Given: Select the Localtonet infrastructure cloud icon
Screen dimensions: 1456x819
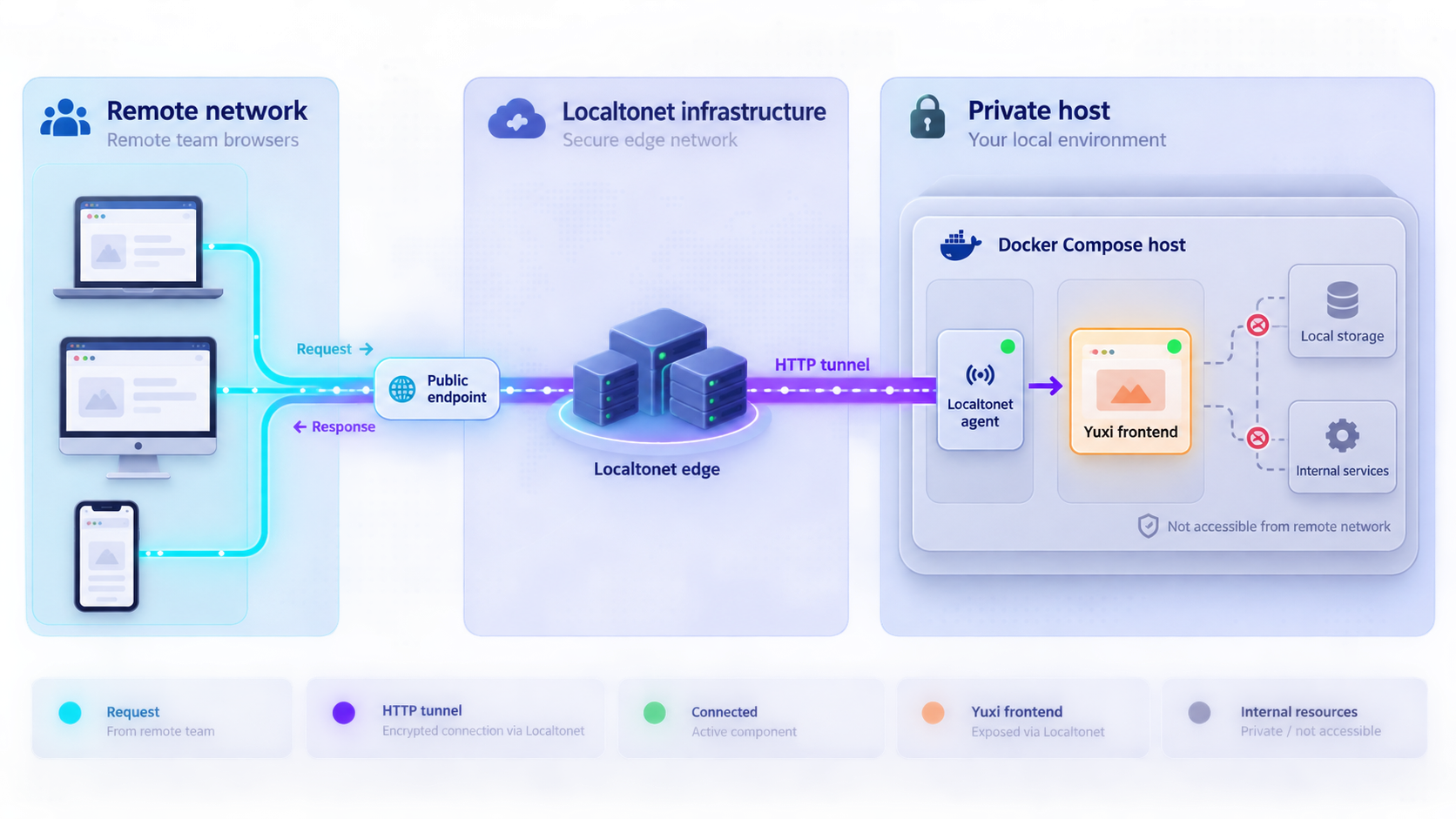Looking at the screenshot, I should click(x=516, y=119).
